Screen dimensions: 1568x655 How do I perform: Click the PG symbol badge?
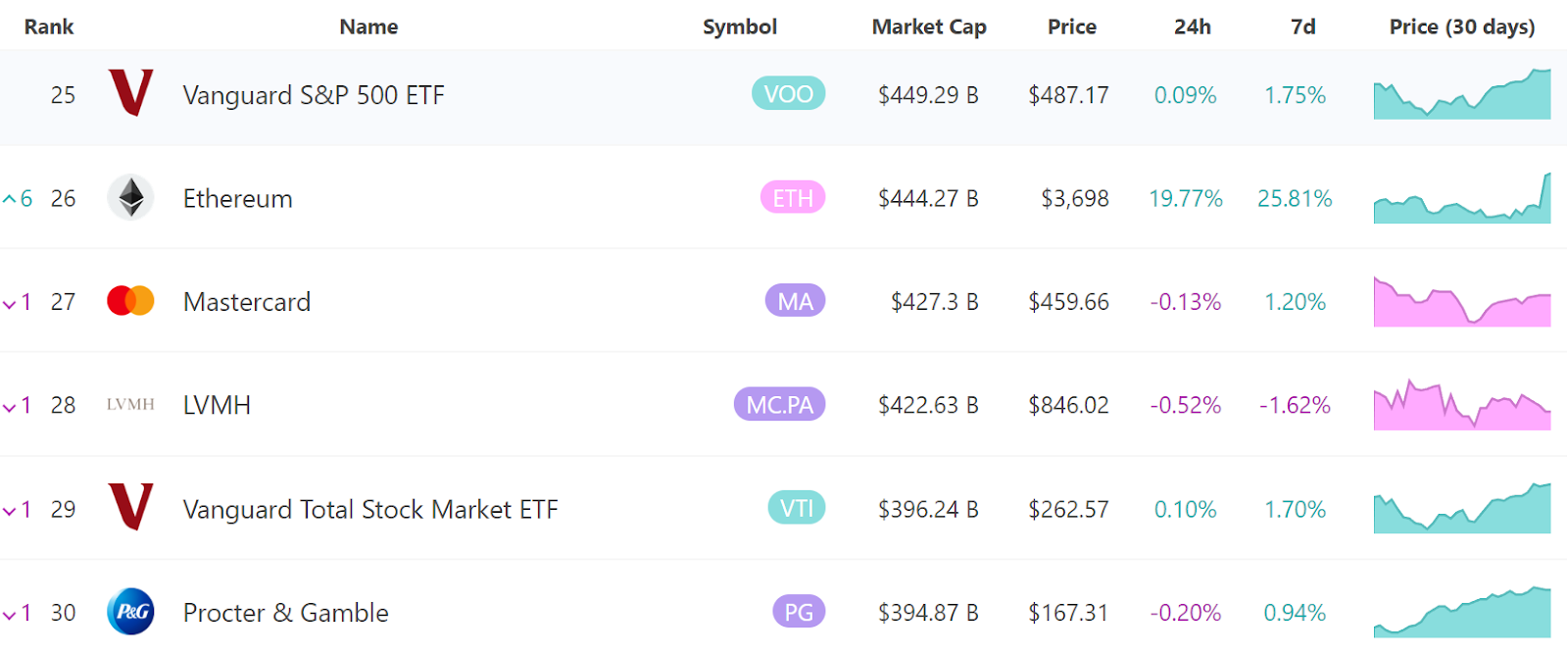tap(798, 612)
